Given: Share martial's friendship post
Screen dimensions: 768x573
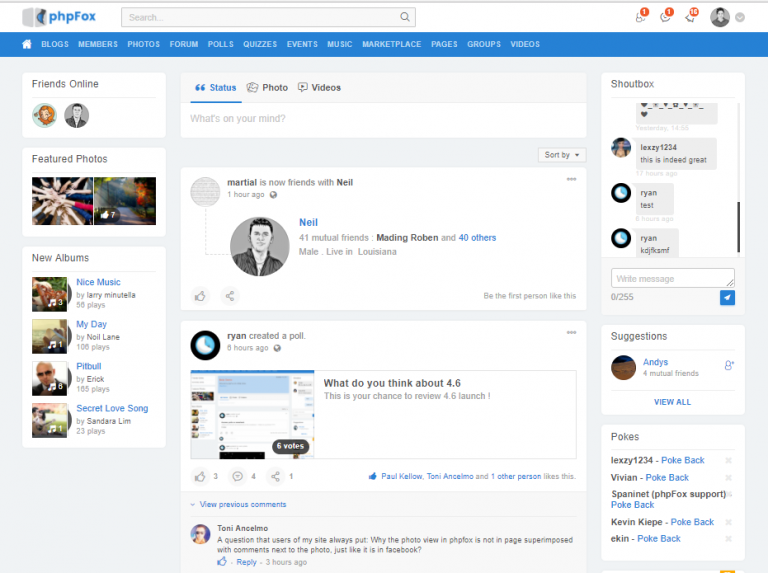Looking at the screenshot, I should pos(230,296).
